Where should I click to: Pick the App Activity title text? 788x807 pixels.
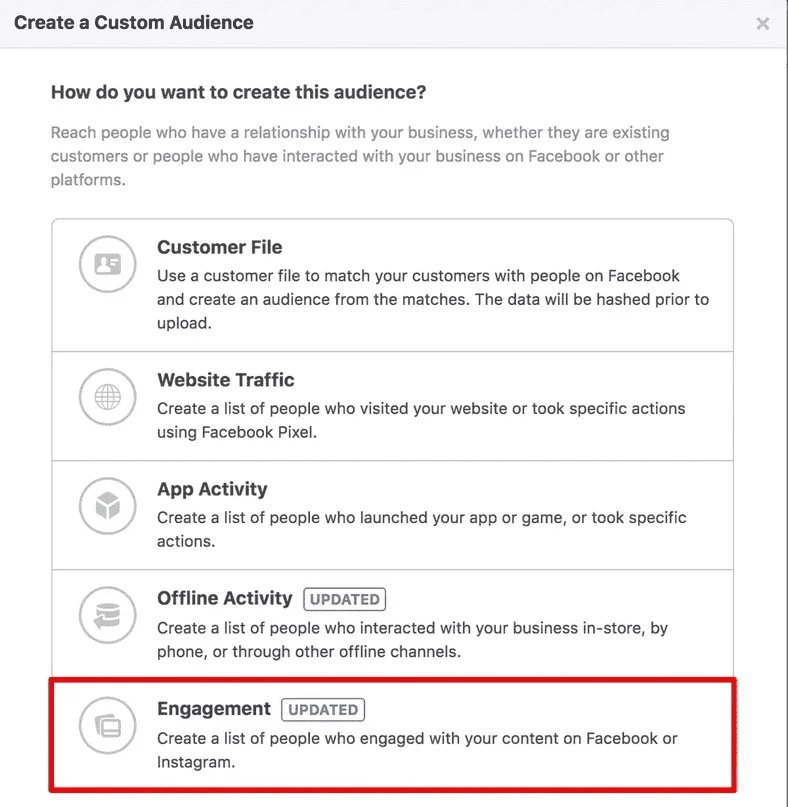click(x=212, y=489)
